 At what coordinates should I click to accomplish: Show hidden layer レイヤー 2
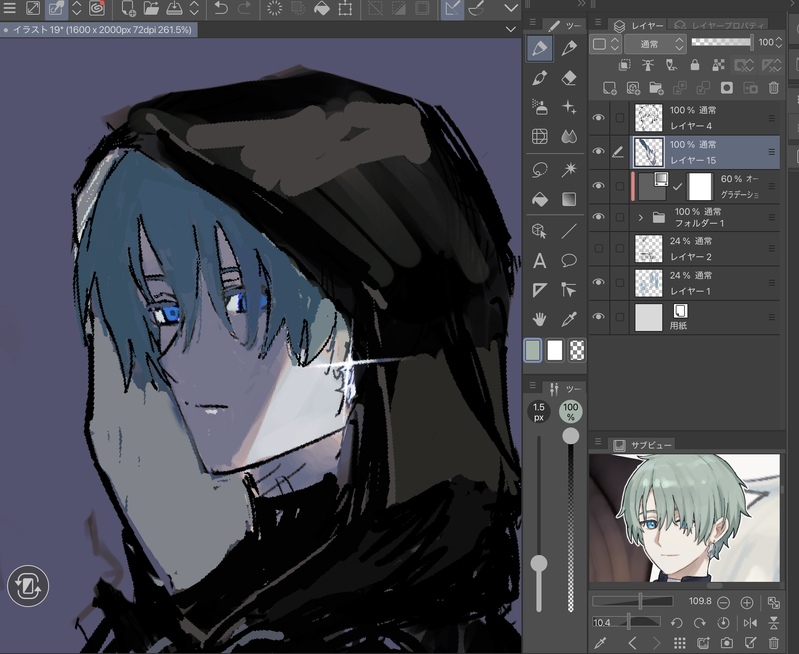pos(598,248)
